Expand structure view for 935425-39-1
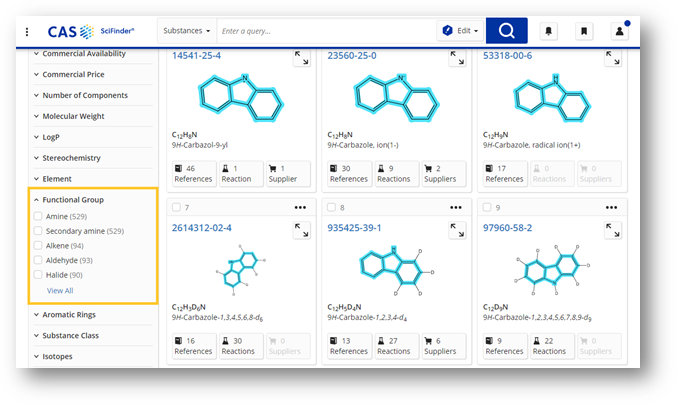This screenshot has height=406, width=678. (457, 230)
